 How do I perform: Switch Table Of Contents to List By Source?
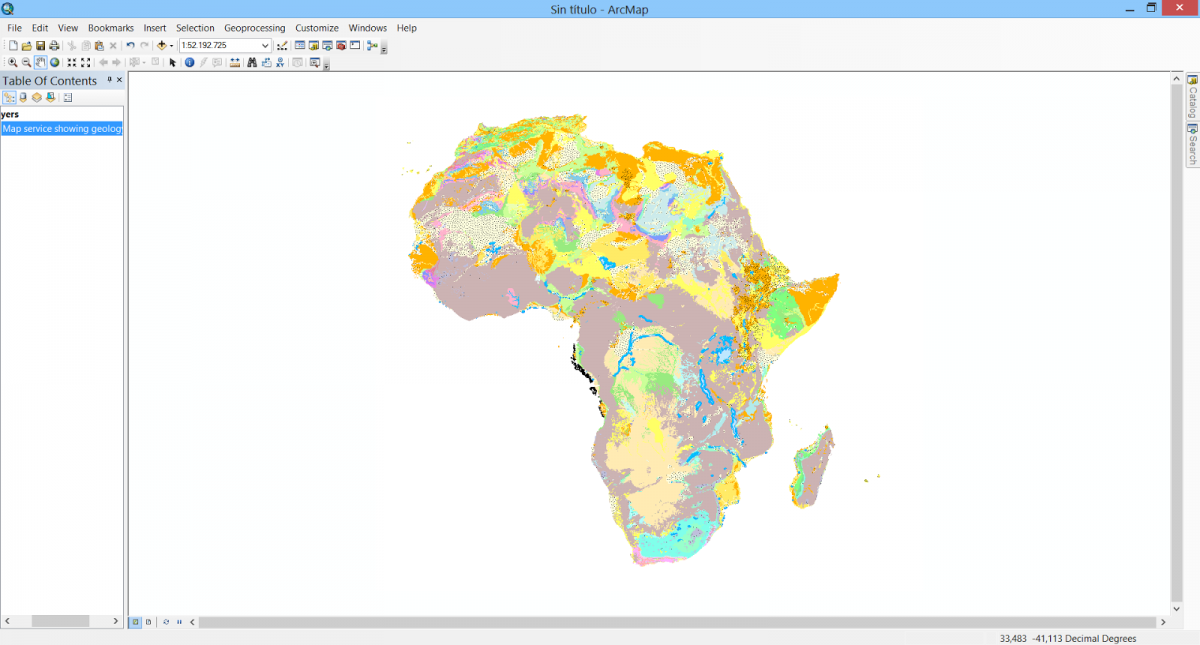[x=23, y=97]
